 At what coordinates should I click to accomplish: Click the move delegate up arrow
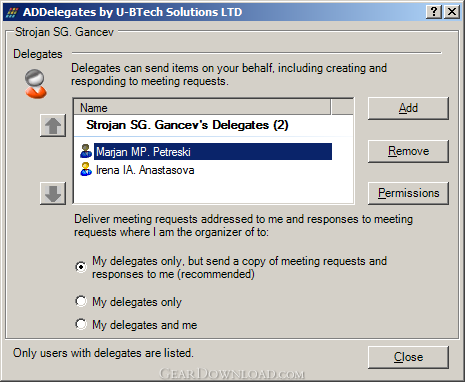(53, 126)
